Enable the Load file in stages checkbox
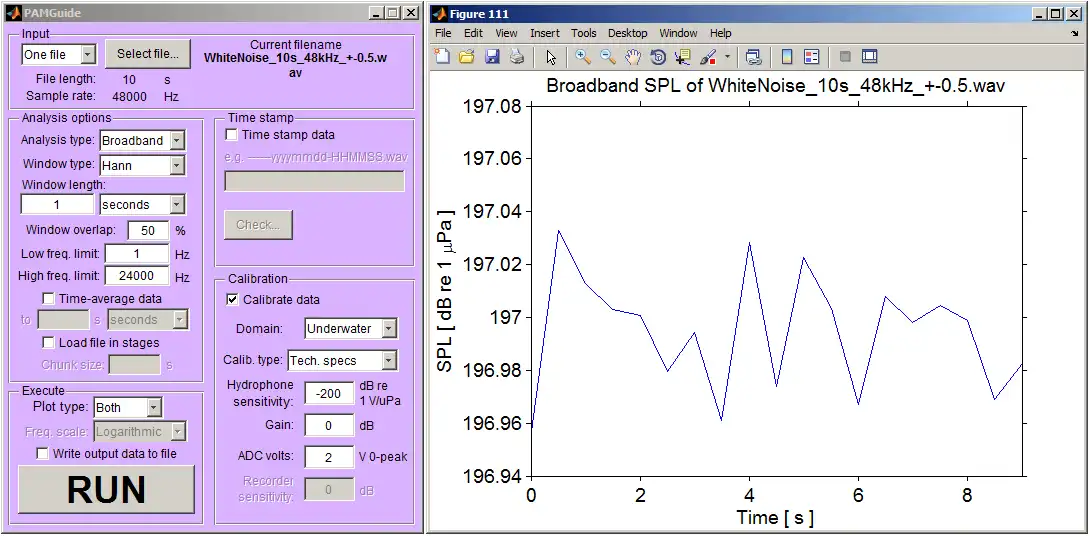The width and height of the screenshot is (1090, 536). 48,342
